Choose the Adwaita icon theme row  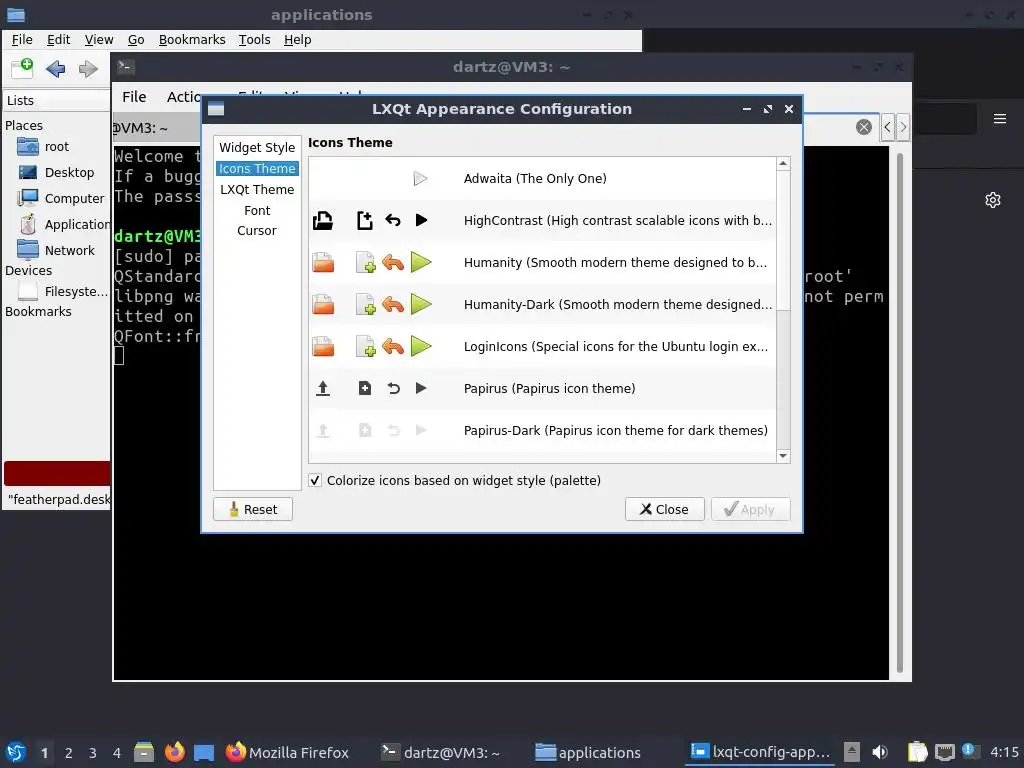pos(542,178)
